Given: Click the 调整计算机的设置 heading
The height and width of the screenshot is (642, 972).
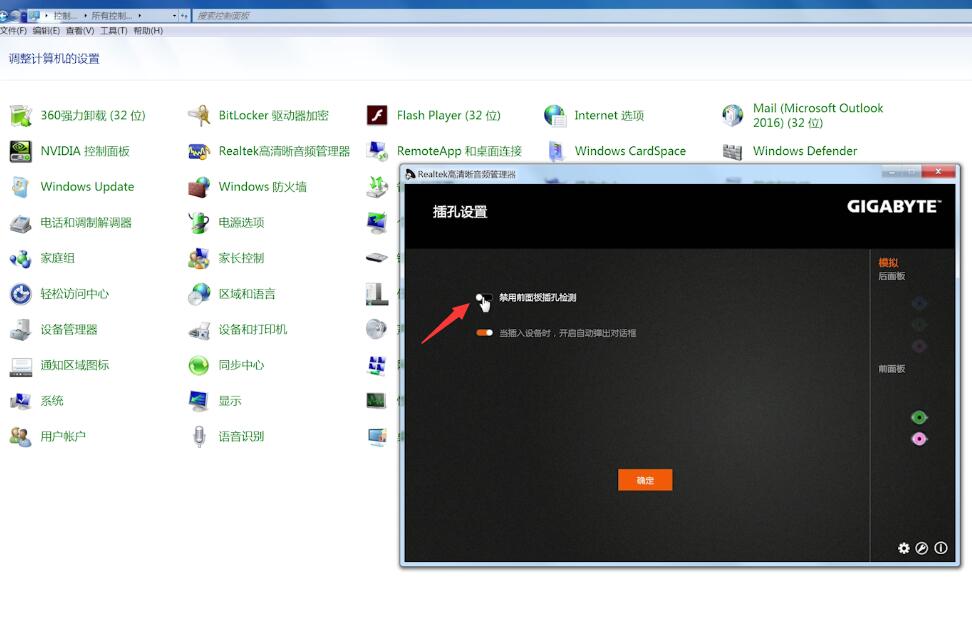Looking at the screenshot, I should 54,59.
